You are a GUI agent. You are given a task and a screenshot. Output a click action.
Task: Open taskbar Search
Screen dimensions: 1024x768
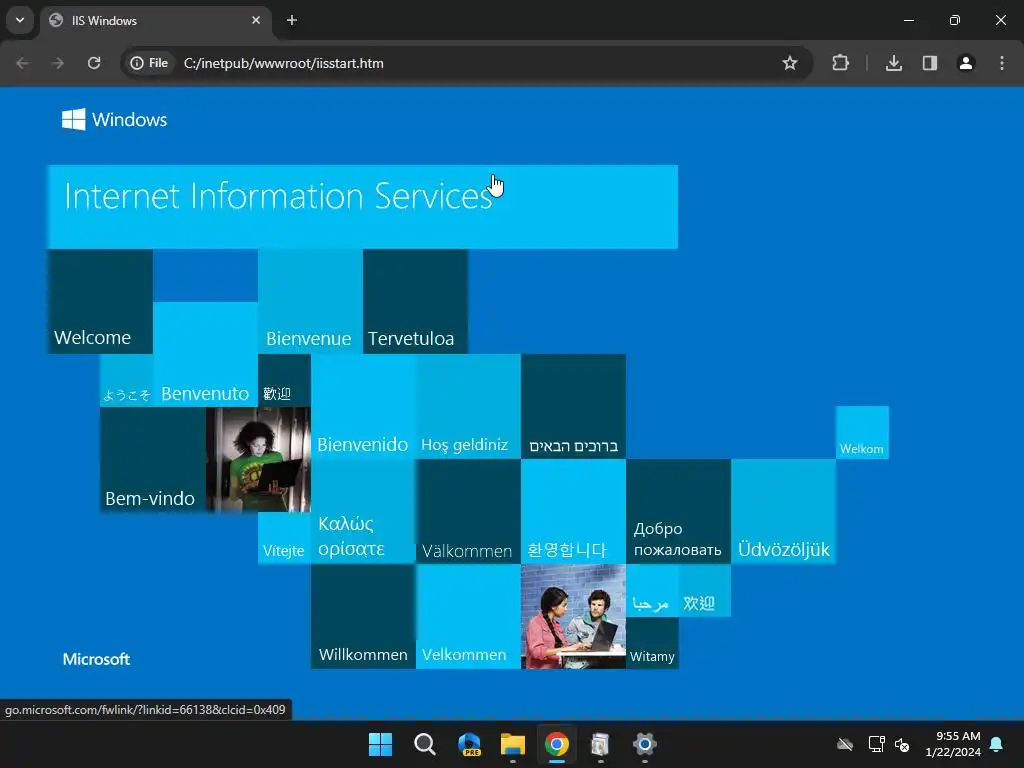424,744
